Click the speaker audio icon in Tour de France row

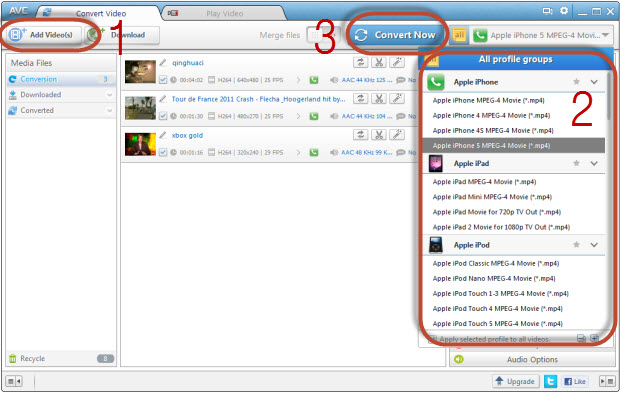[x=334, y=116]
